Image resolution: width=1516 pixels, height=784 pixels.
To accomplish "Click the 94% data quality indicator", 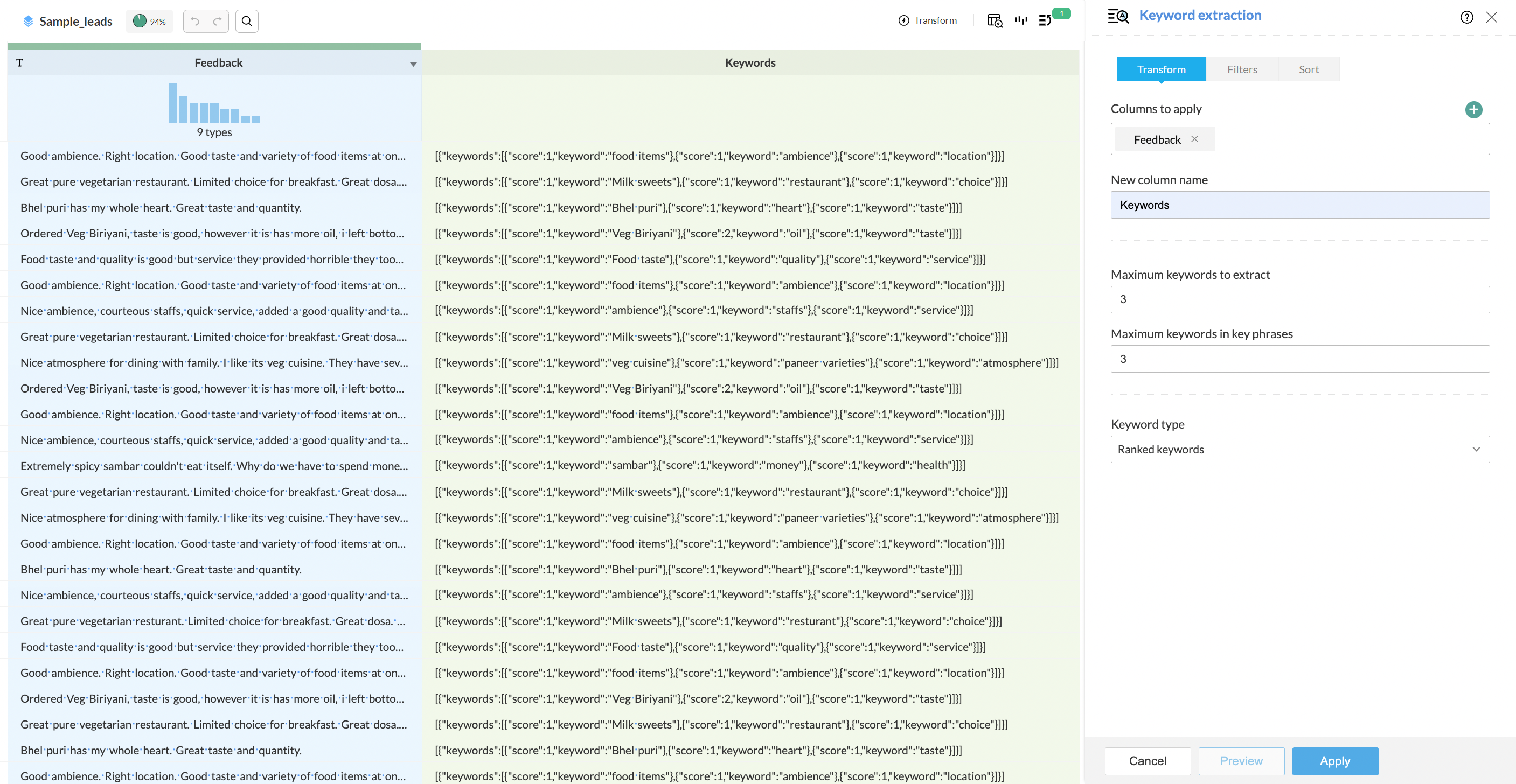I will [149, 21].
